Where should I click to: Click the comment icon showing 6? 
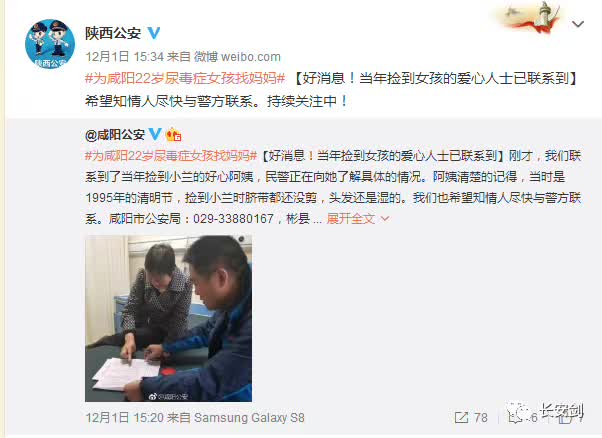click(515, 417)
